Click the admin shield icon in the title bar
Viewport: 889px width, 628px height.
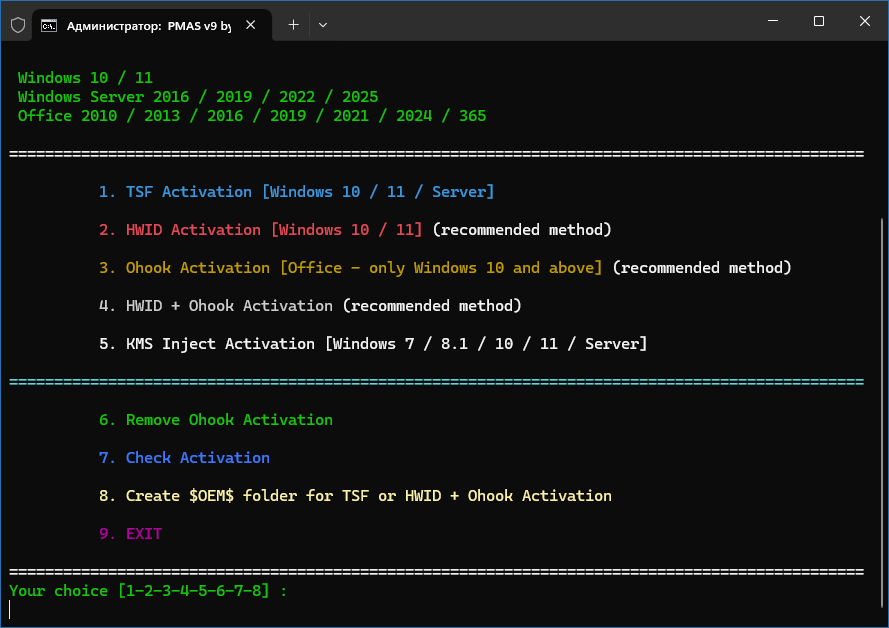17,25
